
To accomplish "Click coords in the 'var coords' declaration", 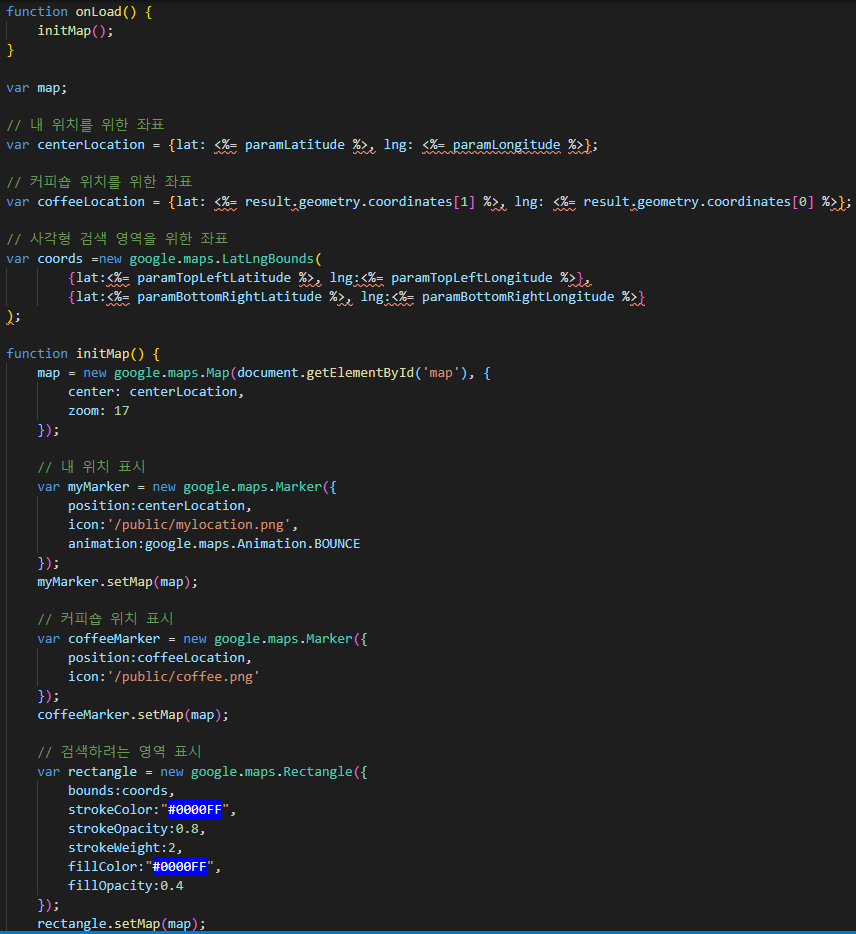I will click(60, 259).
